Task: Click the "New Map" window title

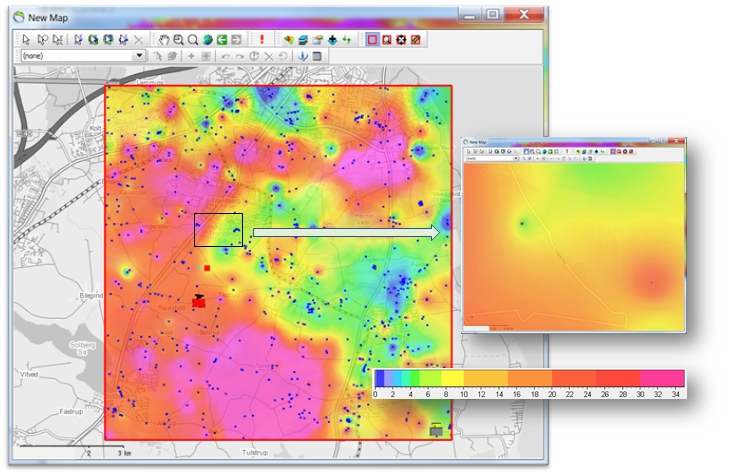Action: click(x=48, y=18)
